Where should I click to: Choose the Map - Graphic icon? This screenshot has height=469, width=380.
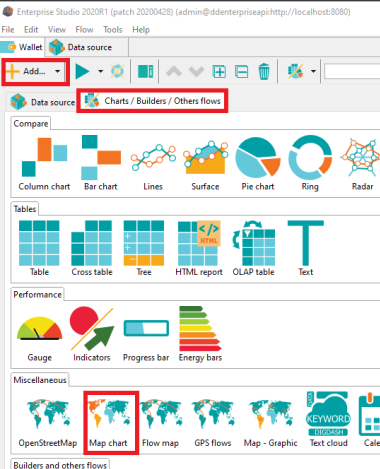click(270, 414)
